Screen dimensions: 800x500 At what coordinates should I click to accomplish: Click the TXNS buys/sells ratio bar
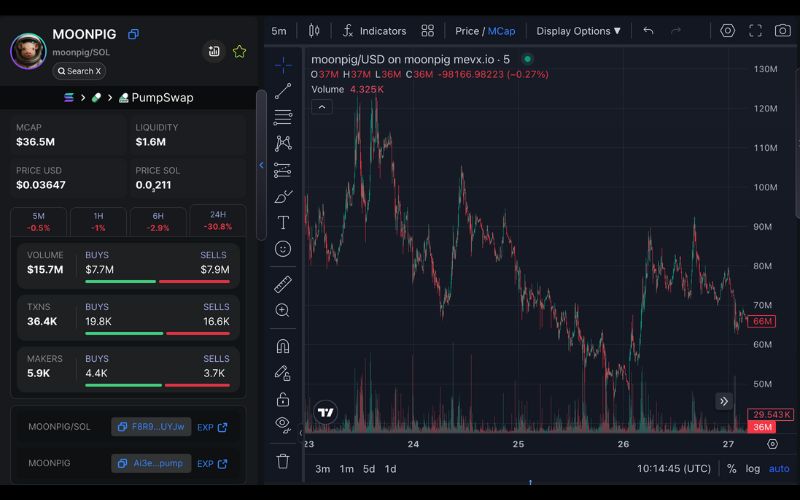pos(157,333)
